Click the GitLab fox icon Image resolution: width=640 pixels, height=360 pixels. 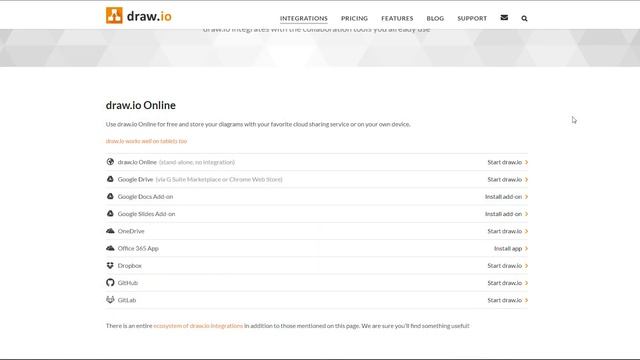(x=110, y=300)
